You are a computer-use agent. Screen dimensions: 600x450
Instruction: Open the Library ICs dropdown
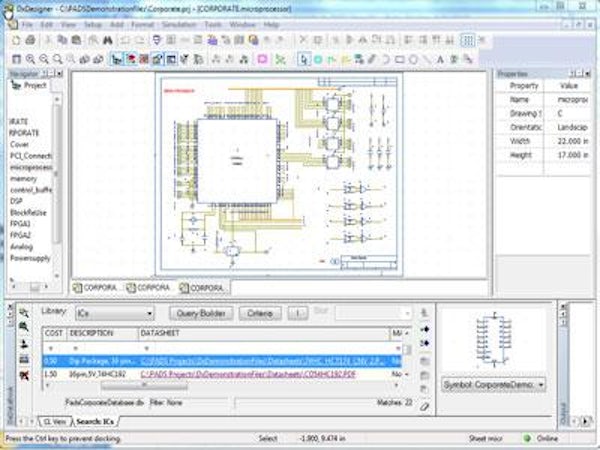point(147,313)
